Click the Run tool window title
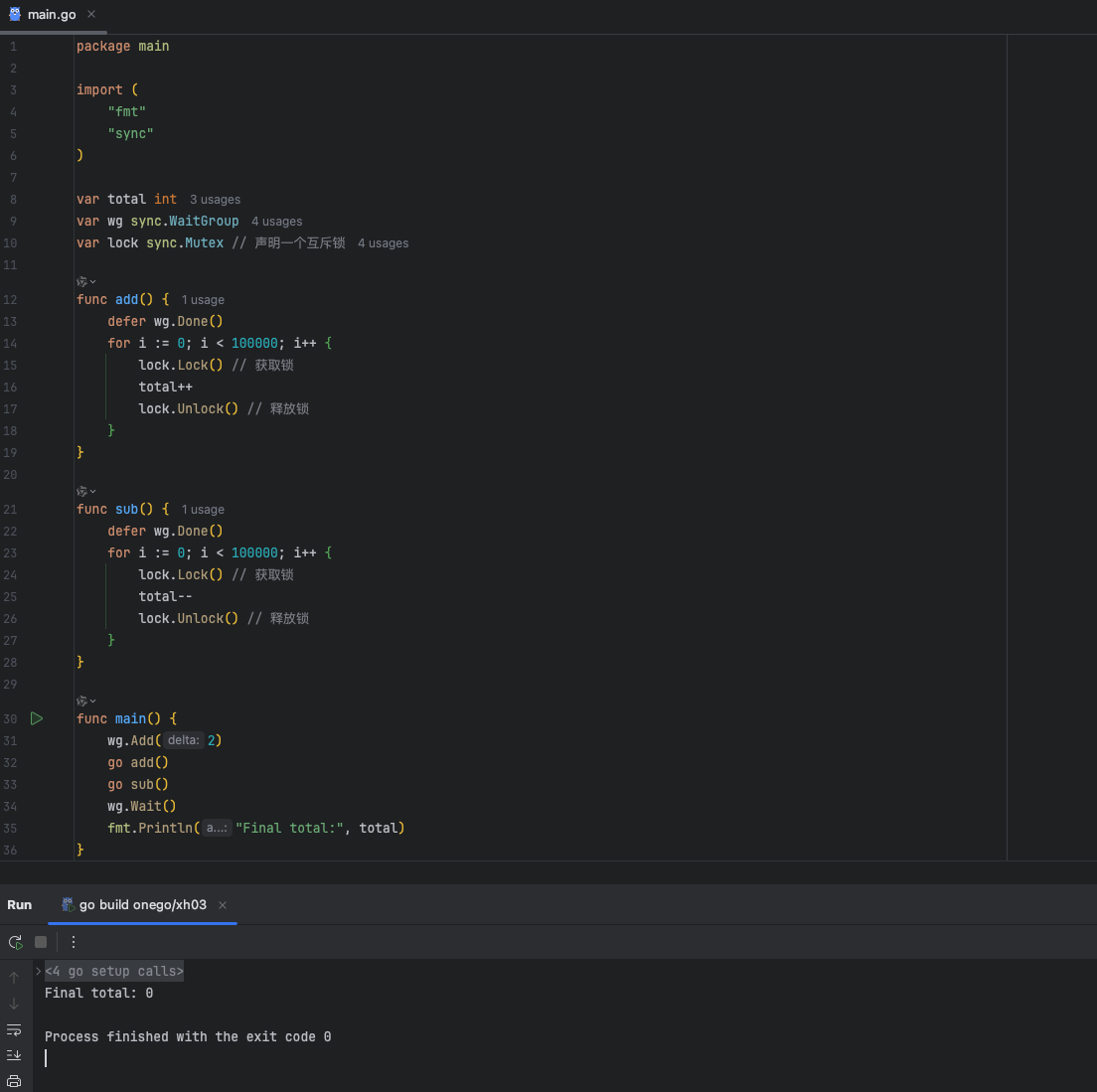Screen dimensions: 1097x1092 [20, 904]
